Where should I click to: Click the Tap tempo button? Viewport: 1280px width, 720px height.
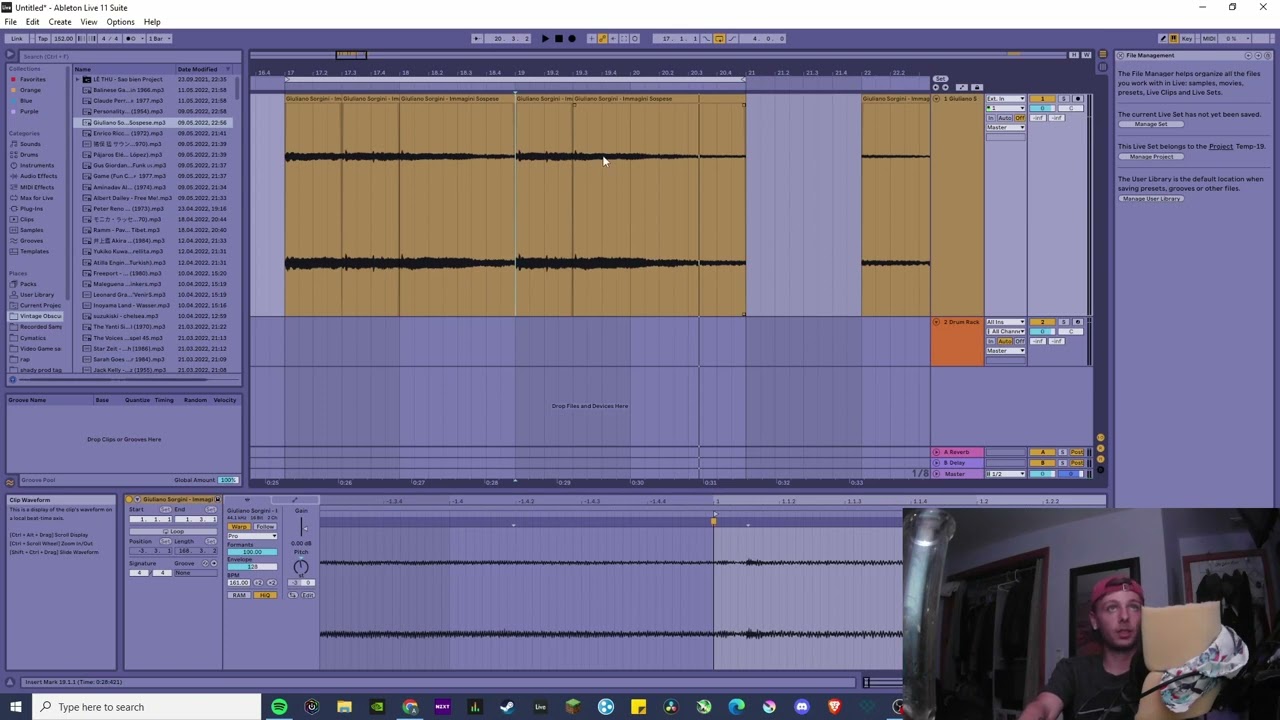click(x=43, y=39)
